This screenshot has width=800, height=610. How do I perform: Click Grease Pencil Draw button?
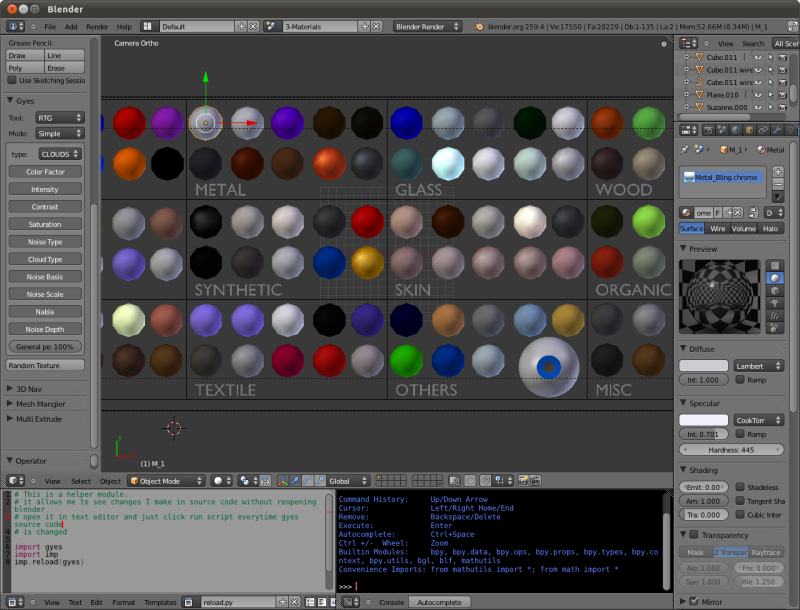coord(25,55)
